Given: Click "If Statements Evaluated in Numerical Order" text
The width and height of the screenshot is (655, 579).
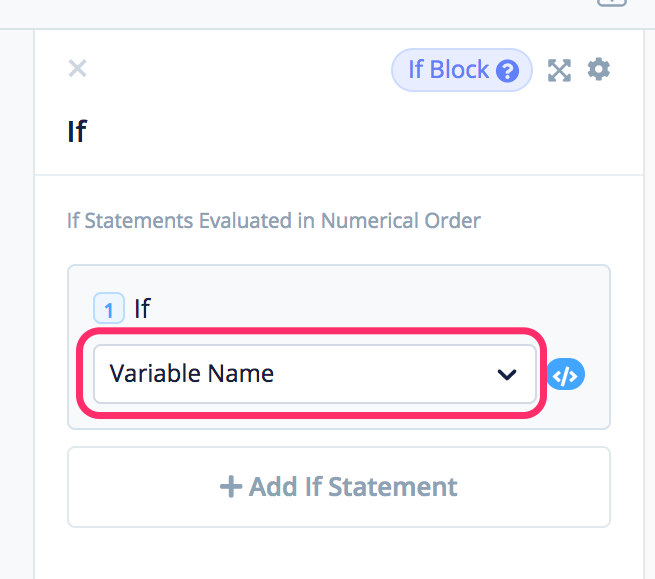Looking at the screenshot, I should pyautogui.click(x=273, y=220).
